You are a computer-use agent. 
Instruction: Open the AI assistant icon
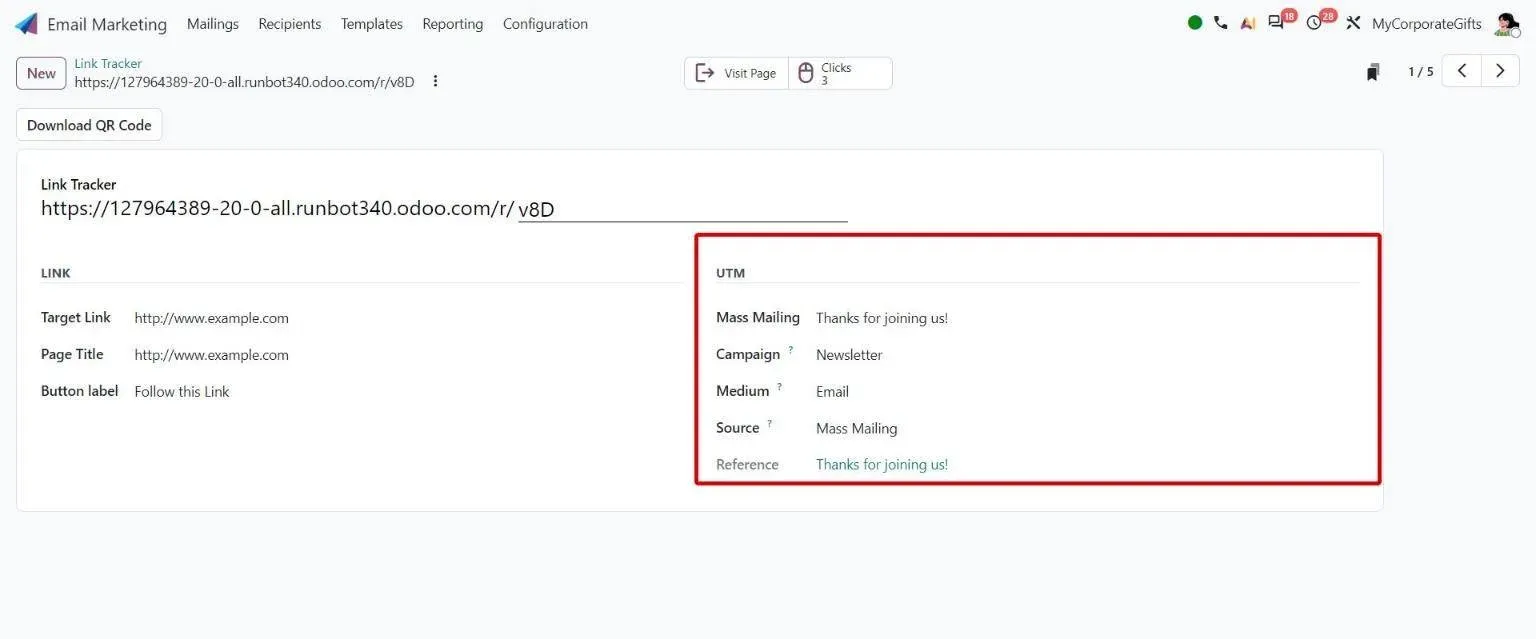1248,23
